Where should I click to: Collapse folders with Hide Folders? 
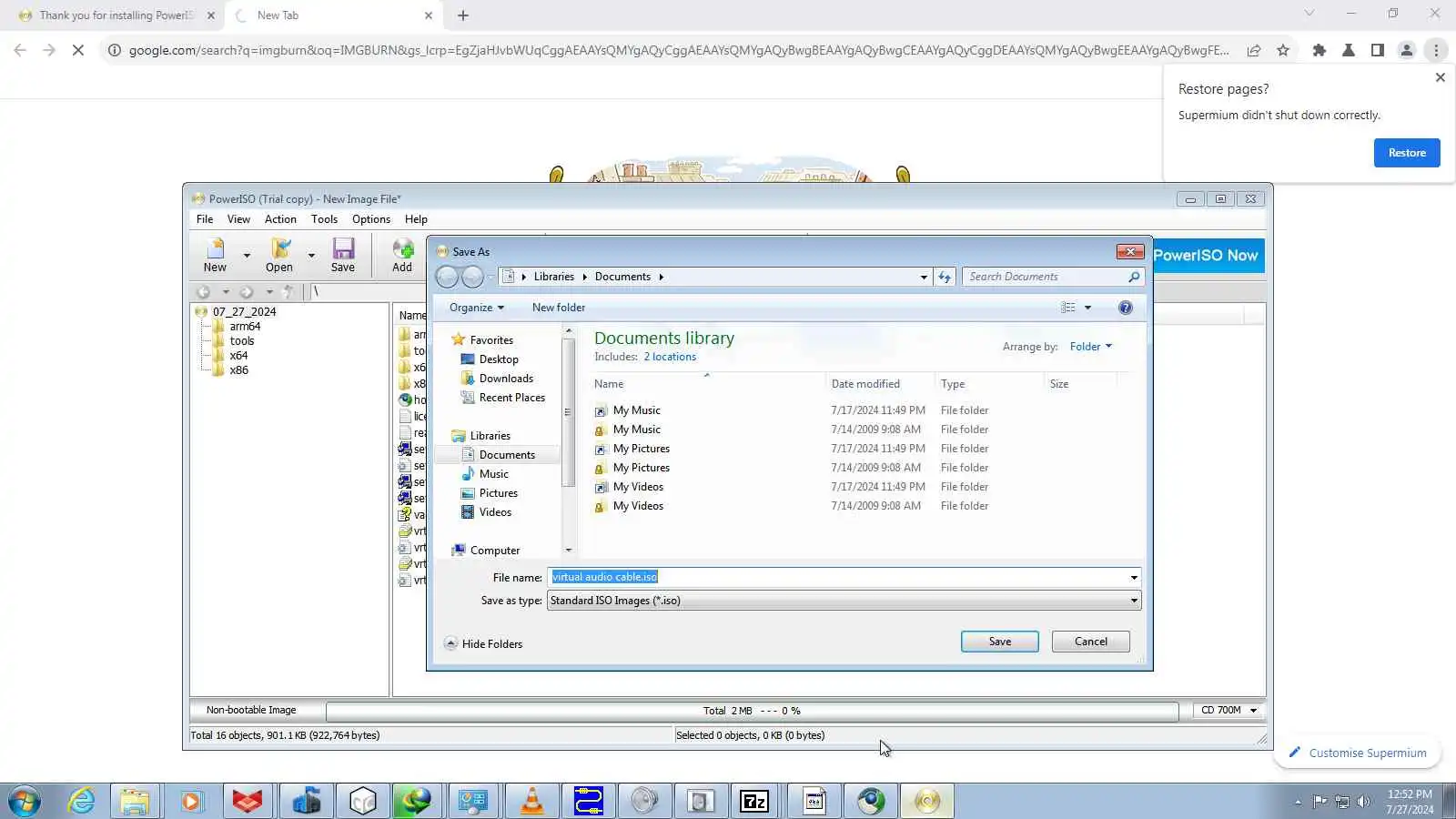(483, 644)
